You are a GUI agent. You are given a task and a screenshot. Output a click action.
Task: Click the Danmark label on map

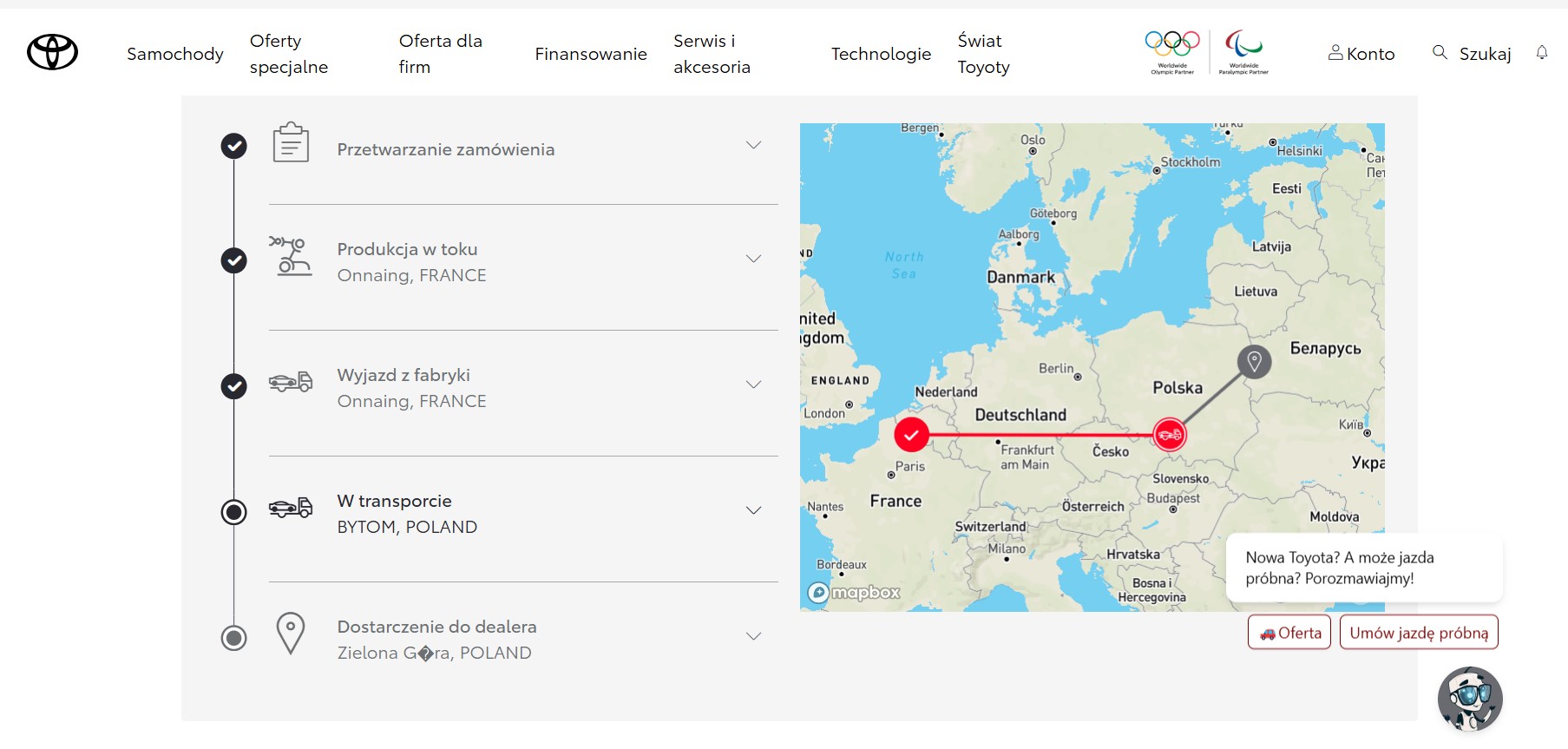[x=1021, y=277]
